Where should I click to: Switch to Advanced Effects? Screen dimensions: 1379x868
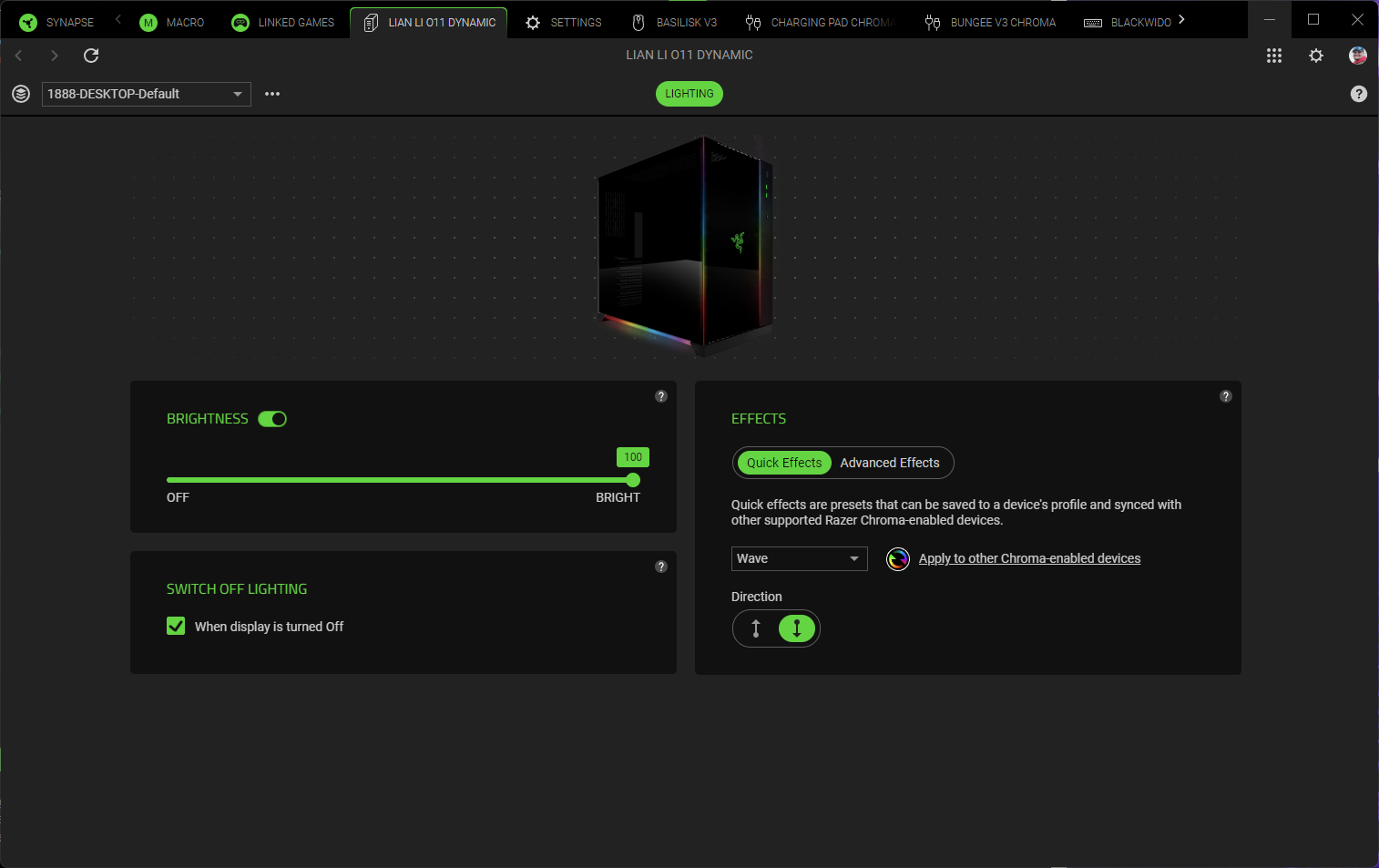click(x=890, y=463)
